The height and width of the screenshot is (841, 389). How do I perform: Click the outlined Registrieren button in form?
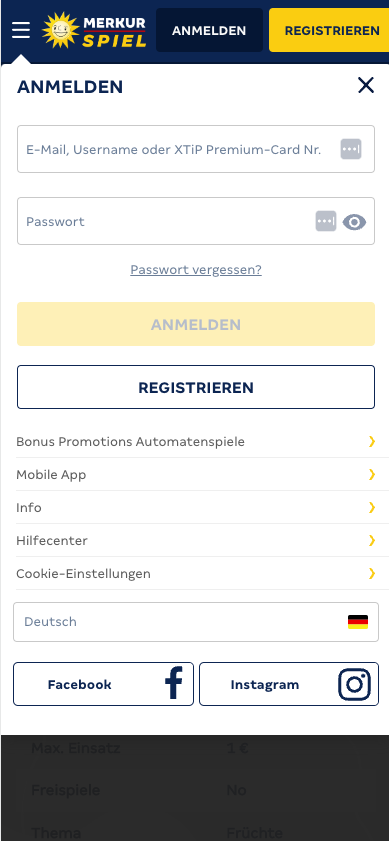[196, 387]
